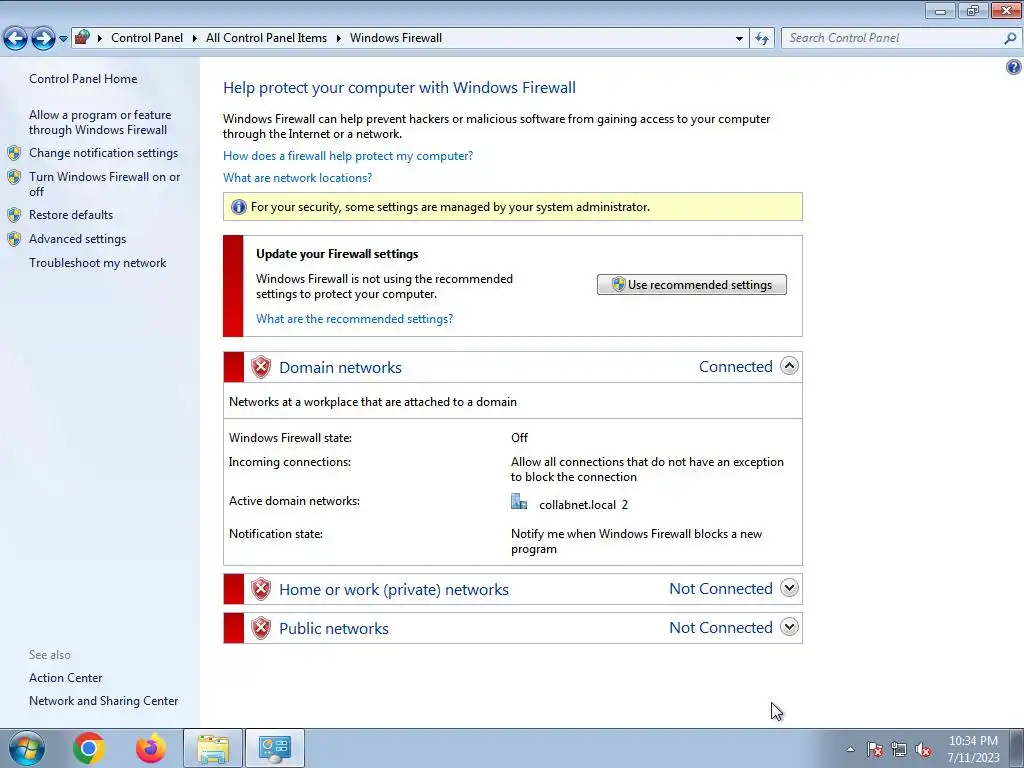Select the collabnet.local 2 network name
Screen dimensions: 1024x768
(x=583, y=505)
